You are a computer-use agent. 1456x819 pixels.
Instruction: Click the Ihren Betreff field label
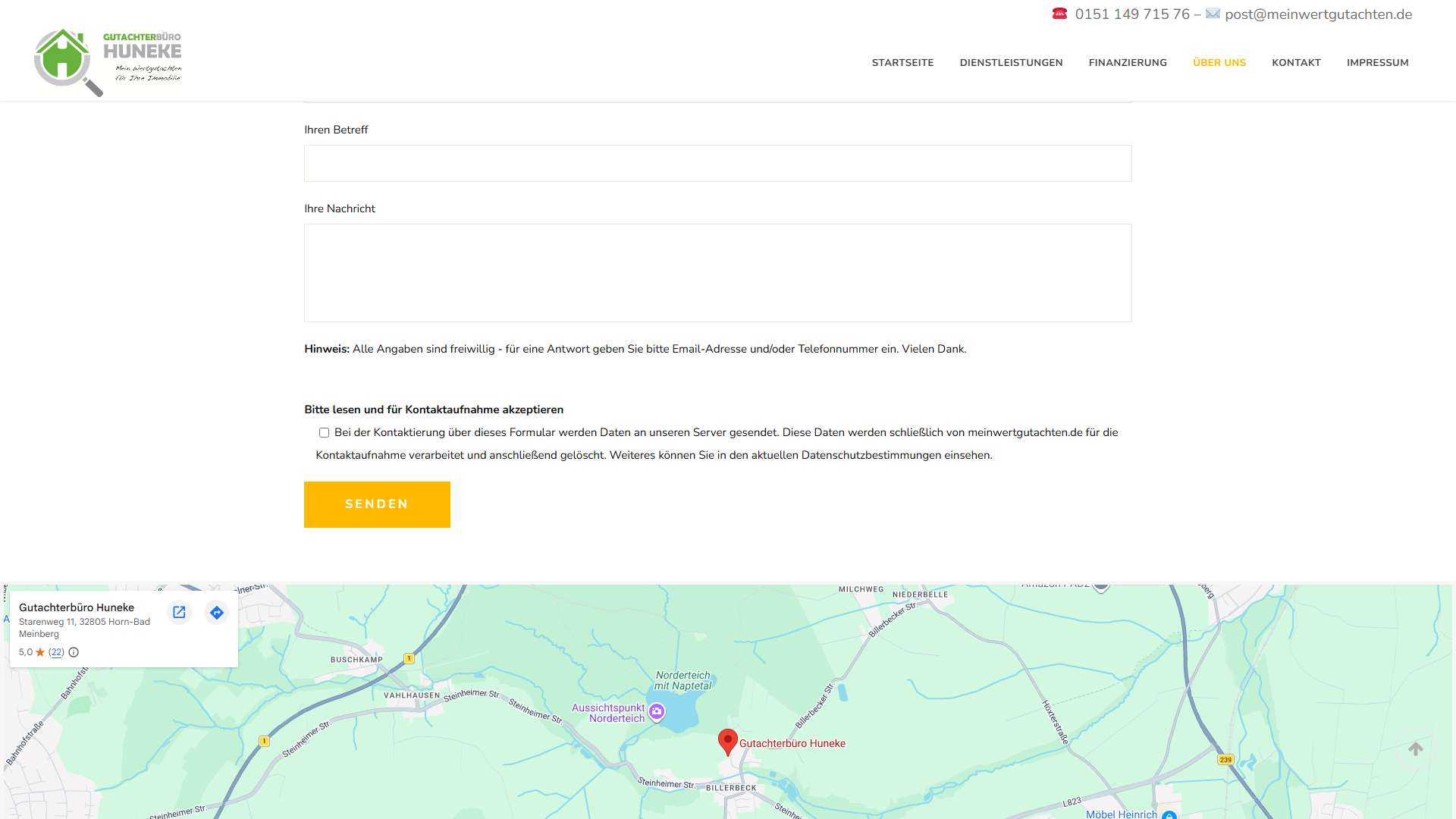click(x=336, y=130)
